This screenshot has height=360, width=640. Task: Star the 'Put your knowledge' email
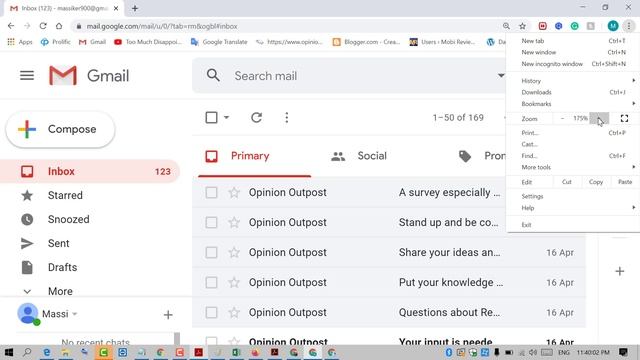(x=234, y=282)
